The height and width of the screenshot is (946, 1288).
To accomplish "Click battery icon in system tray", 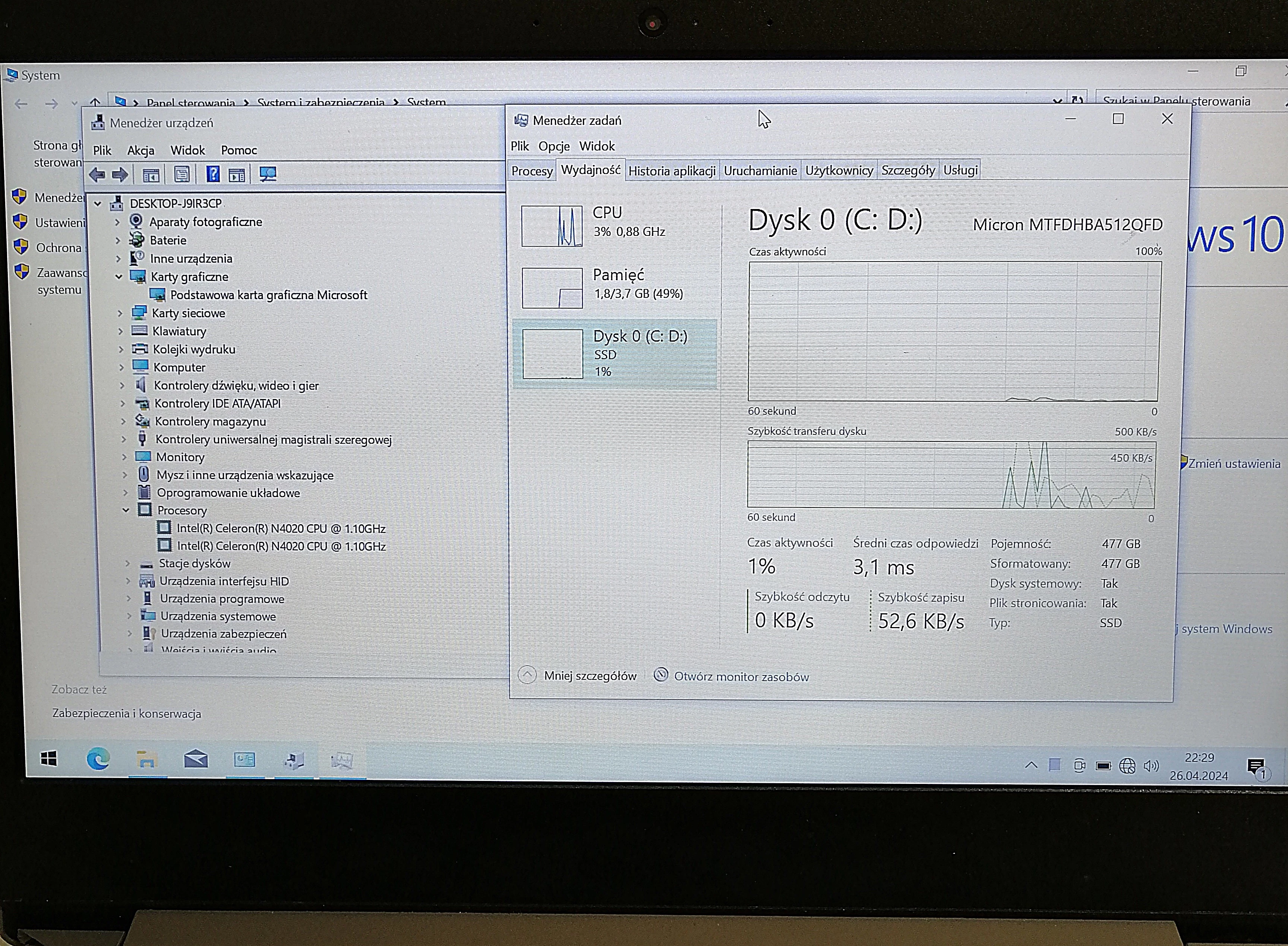I will (x=1103, y=766).
